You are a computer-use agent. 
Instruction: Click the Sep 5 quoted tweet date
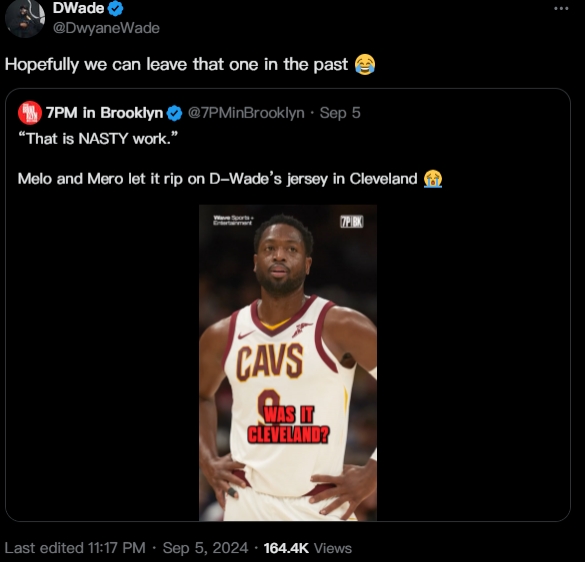pos(340,113)
